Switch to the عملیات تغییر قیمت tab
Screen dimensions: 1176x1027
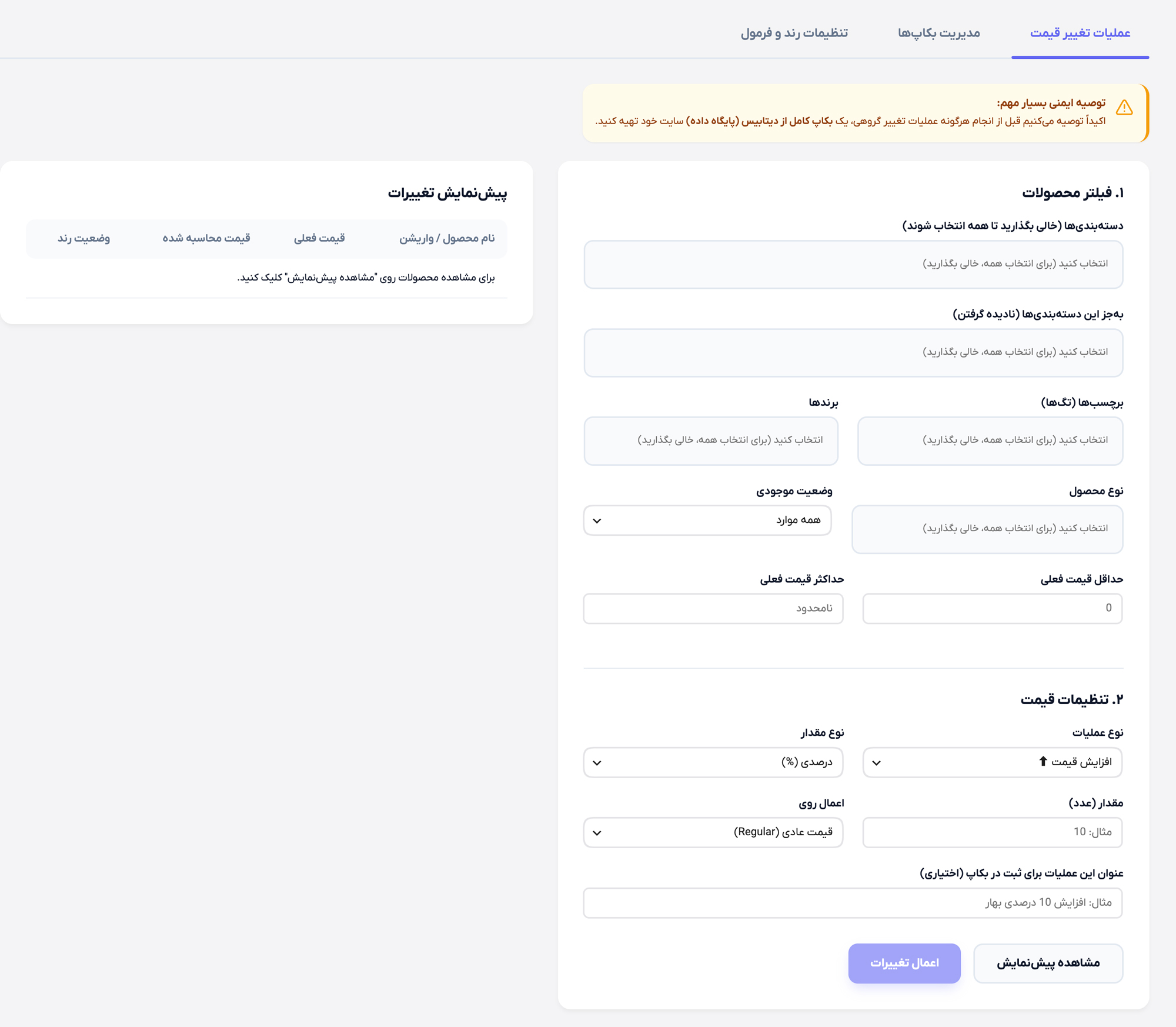tap(1080, 33)
